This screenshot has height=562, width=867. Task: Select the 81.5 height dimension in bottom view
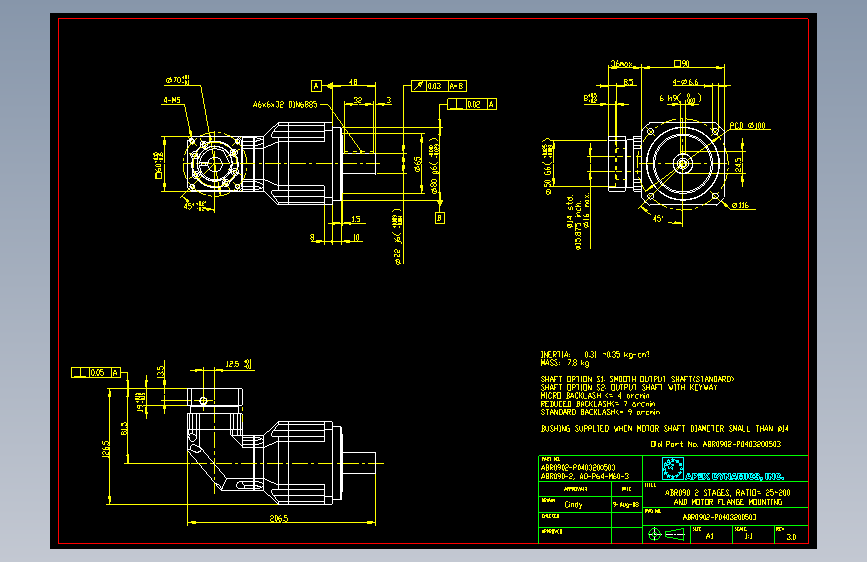pos(124,428)
